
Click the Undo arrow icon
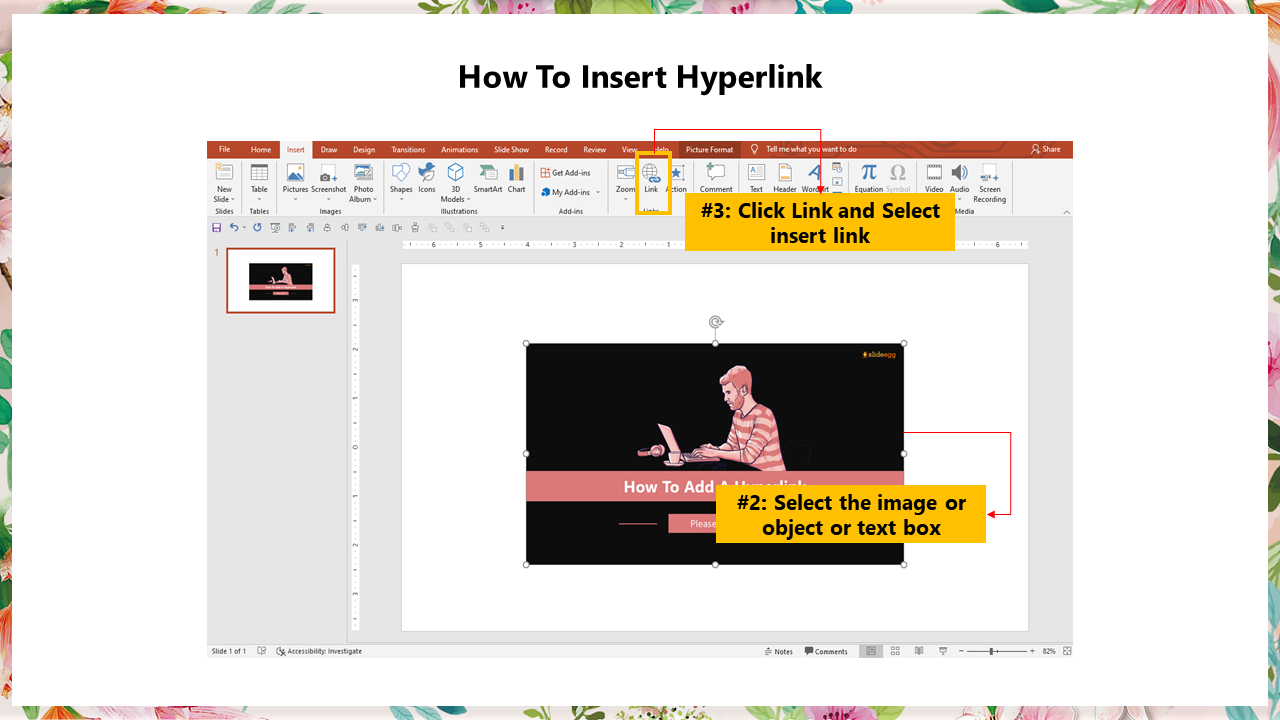pyautogui.click(x=234, y=228)
